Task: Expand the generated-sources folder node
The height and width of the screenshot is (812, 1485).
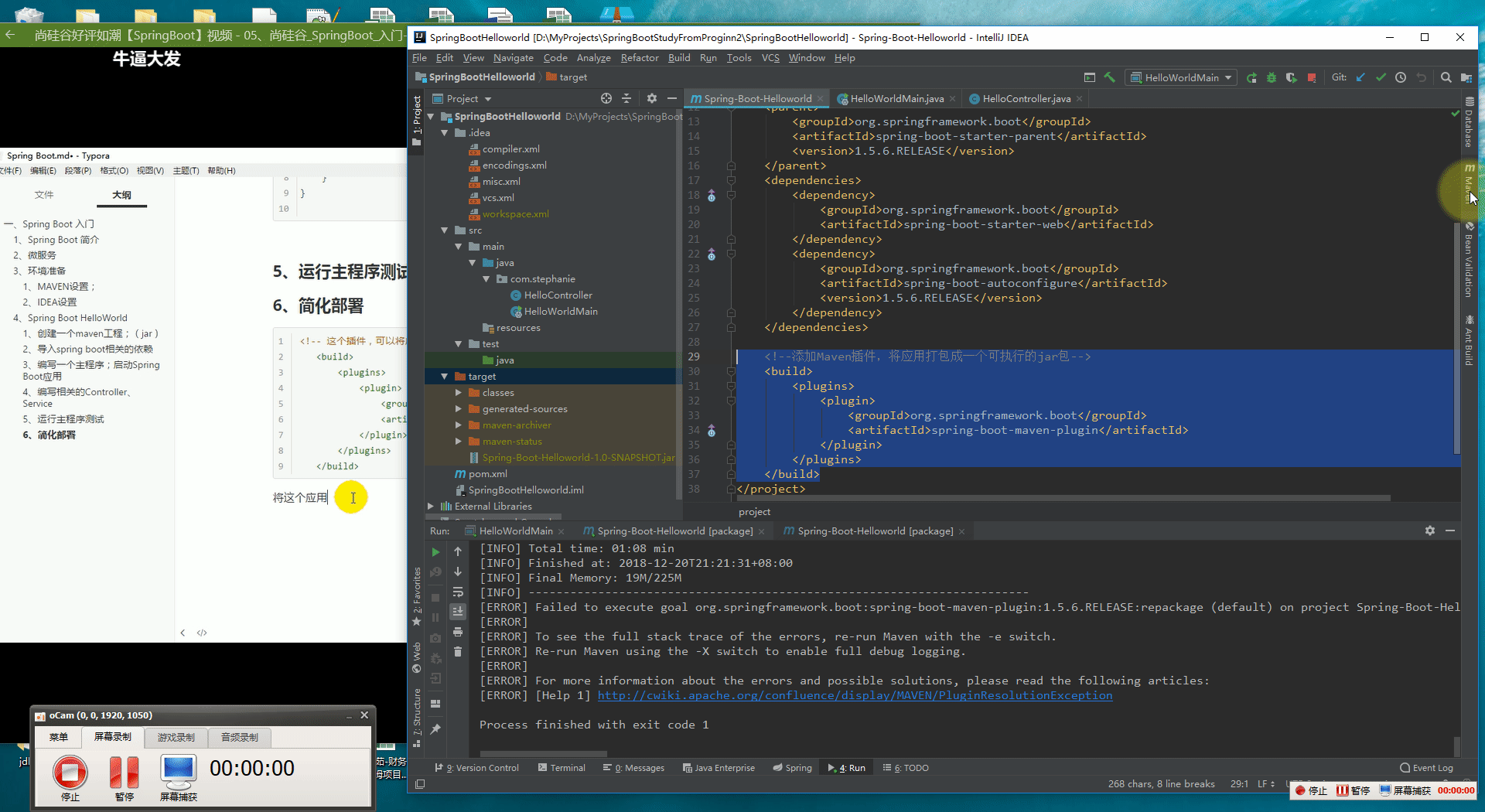Action: coord(459,409)
